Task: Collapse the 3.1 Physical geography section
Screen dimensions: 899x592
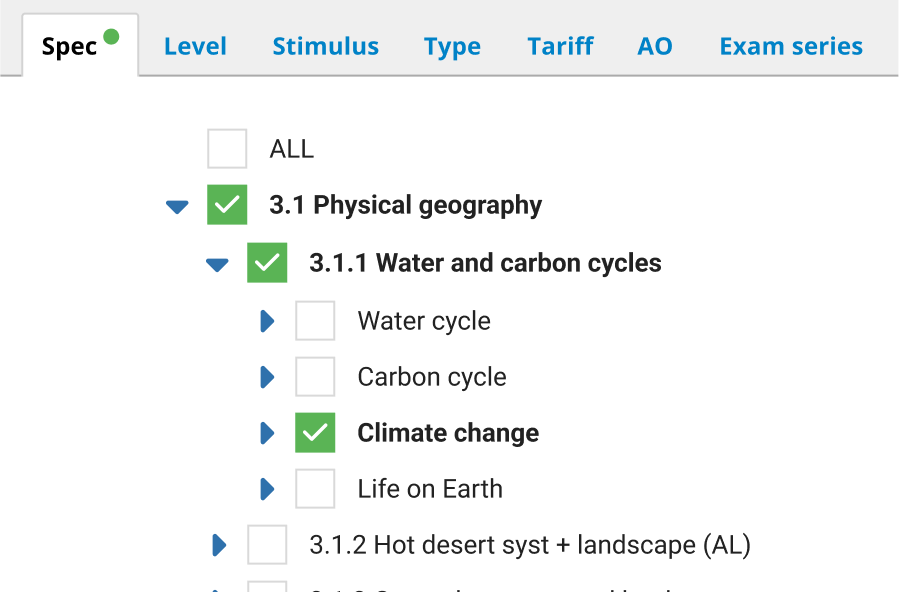Action: pyautogui.click(x=177, y=207)
